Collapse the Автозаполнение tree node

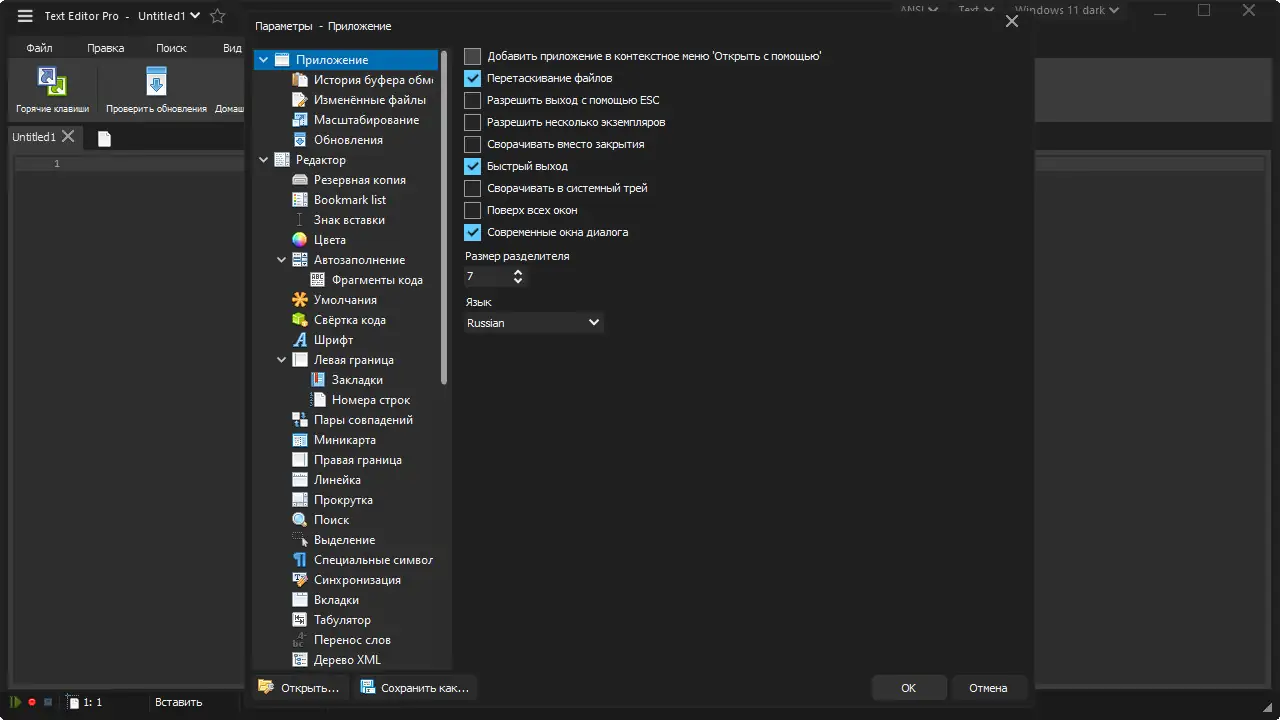282,260
